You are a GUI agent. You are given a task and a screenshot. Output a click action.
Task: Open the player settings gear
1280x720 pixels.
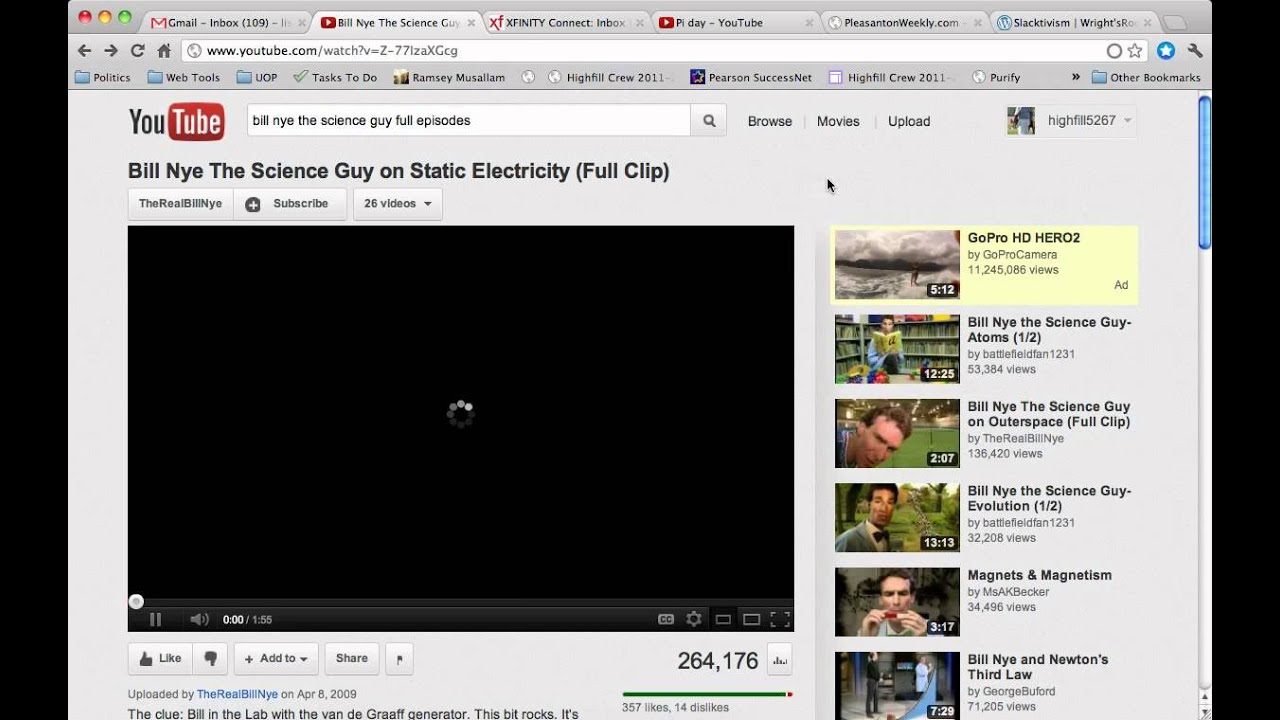point(694,619)
